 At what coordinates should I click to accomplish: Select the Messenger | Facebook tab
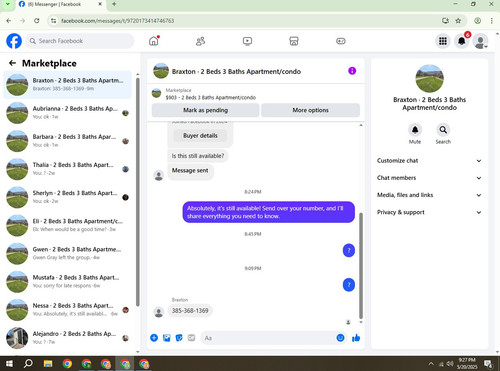(x=60, y=4)
